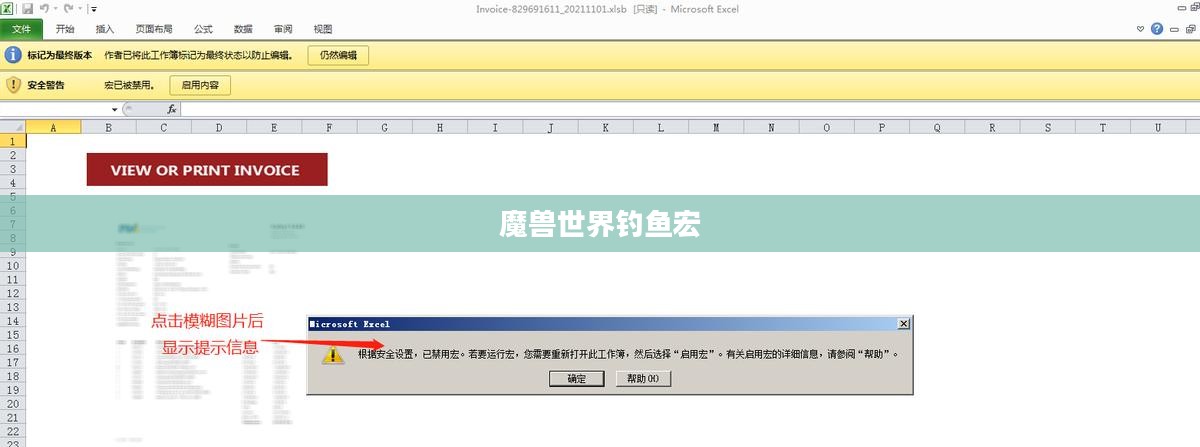The width and height of the screenshot is (1200, 447).
Task: Click inside the formula bar
Action: [x=688, y=109]
